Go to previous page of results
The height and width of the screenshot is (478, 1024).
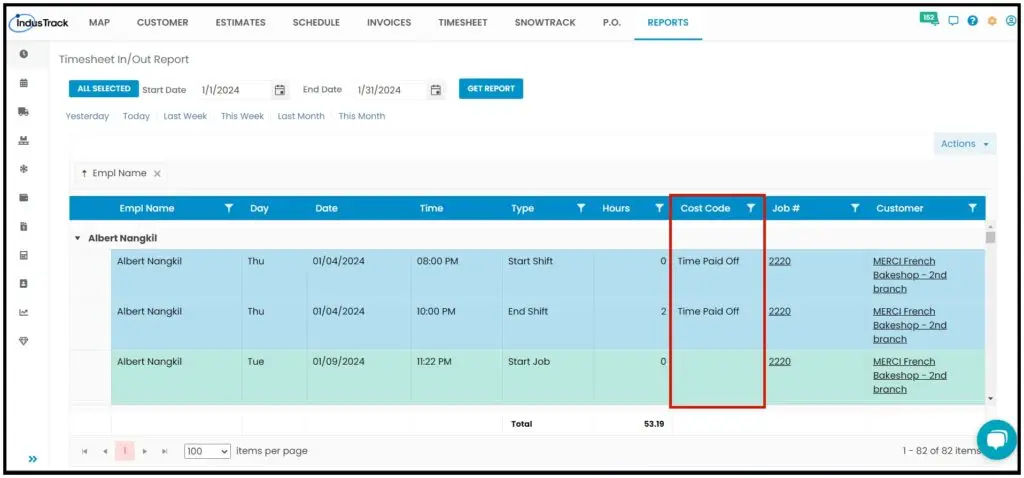tap(104, 451)
